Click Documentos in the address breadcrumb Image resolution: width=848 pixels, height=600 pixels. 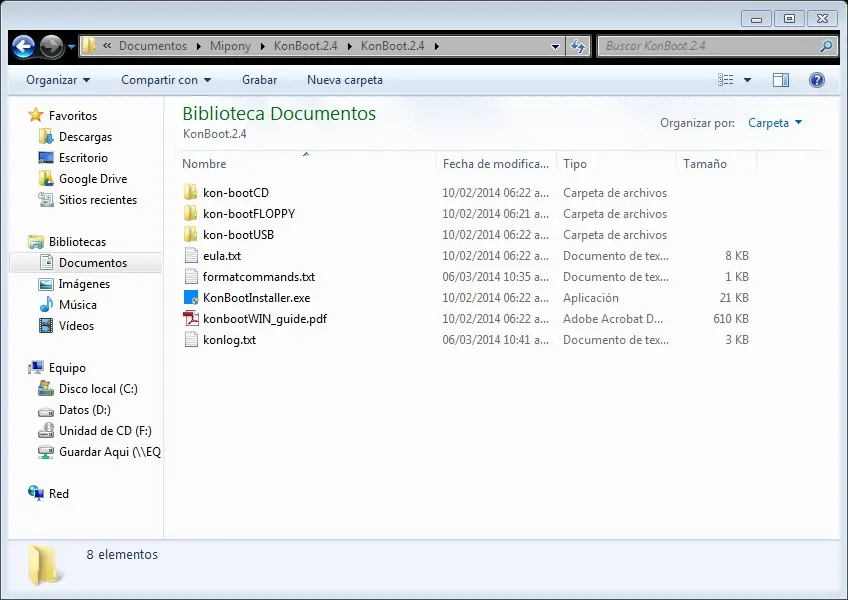(153, 46)
